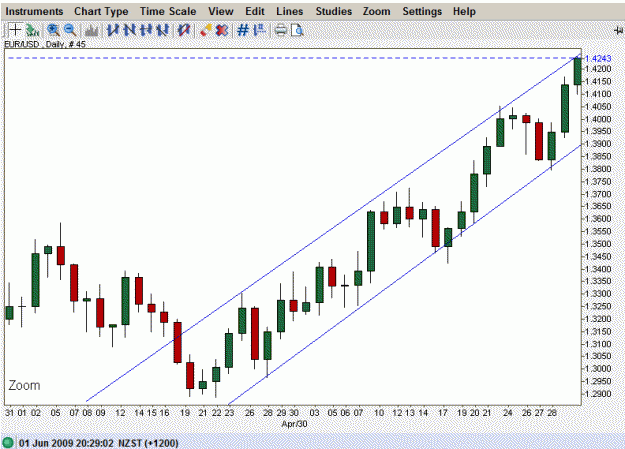This screenshot has width=625, height=449.
Task: Click the 1.4000 price axis label
Action: [598, 119]
